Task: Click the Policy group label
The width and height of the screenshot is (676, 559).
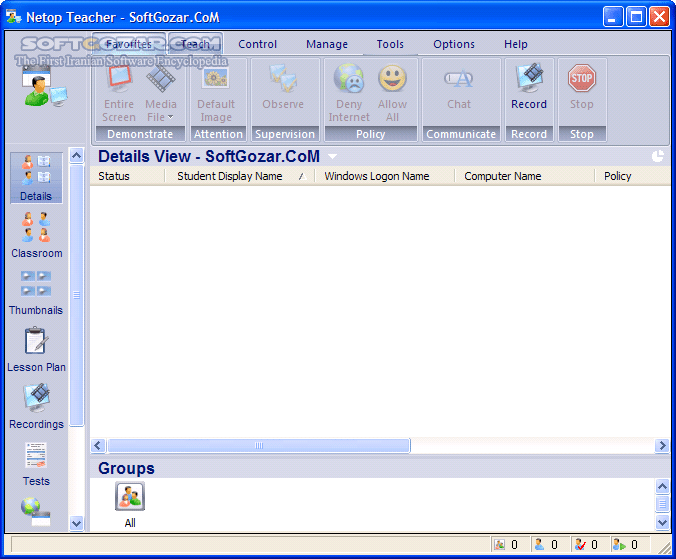Action: 370,134
